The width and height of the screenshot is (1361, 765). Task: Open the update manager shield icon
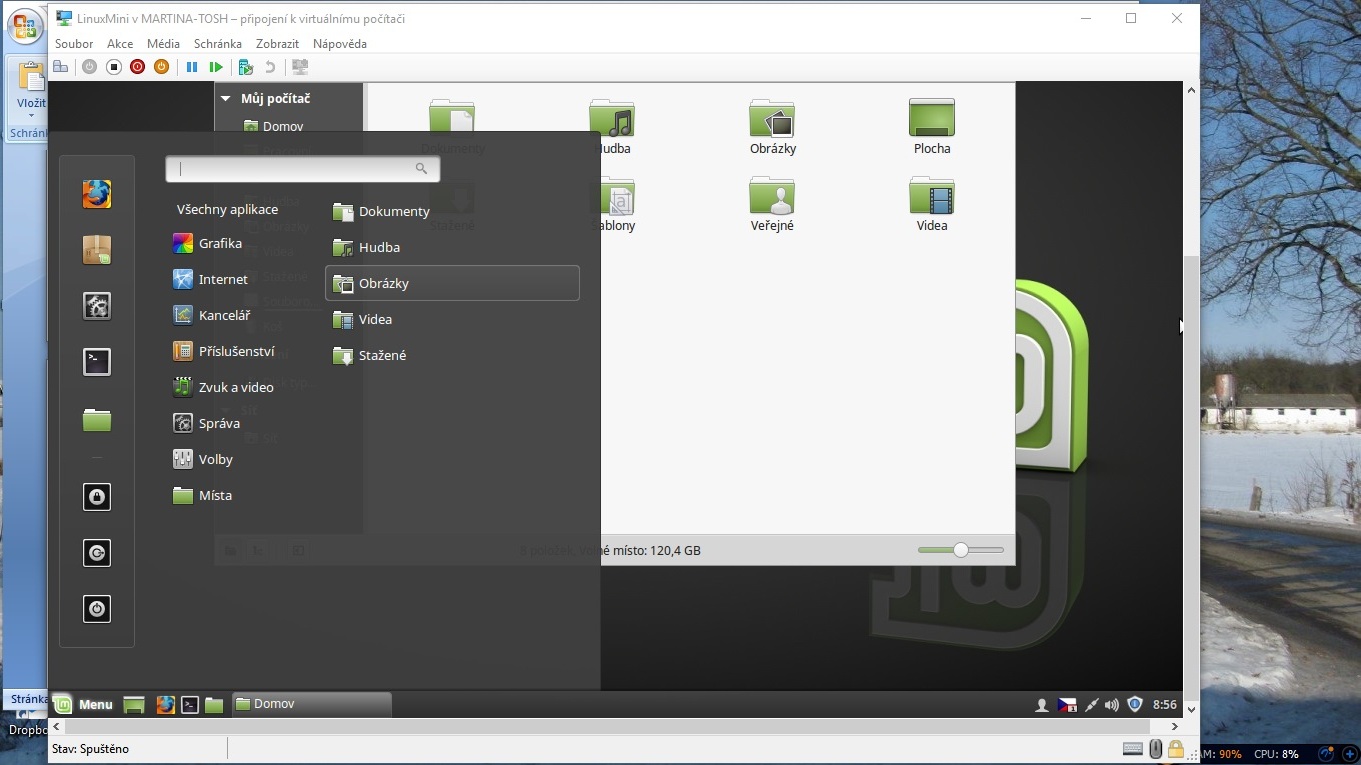point(1135,704)
